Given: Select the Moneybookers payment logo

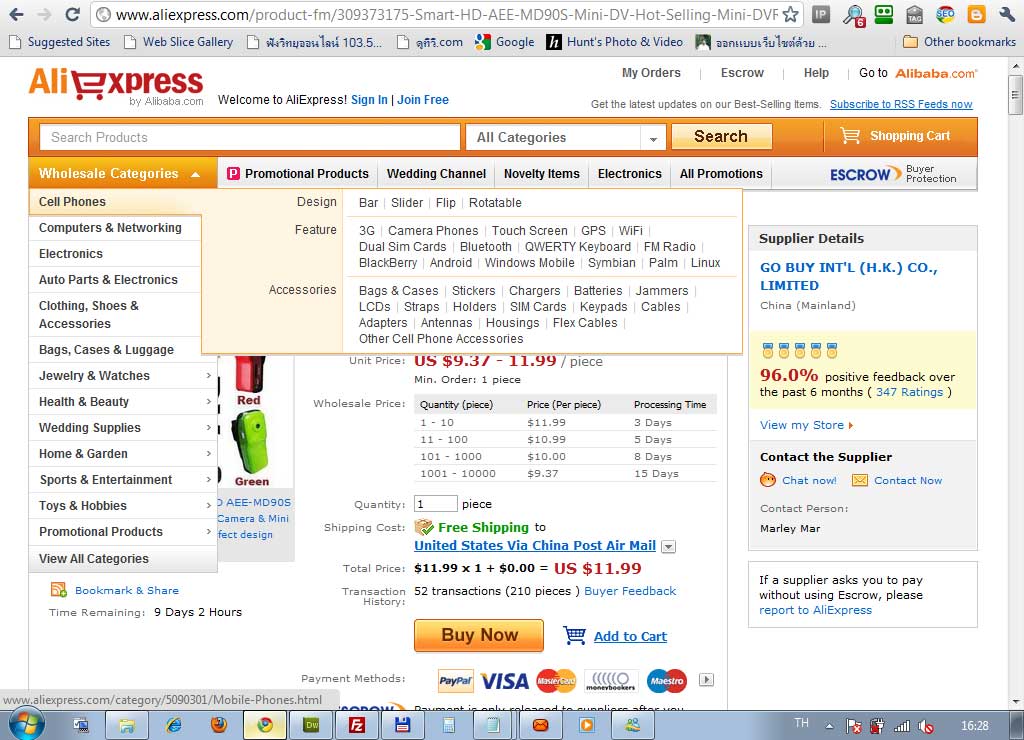Looking at the screenshot, I should pos(611,681).
